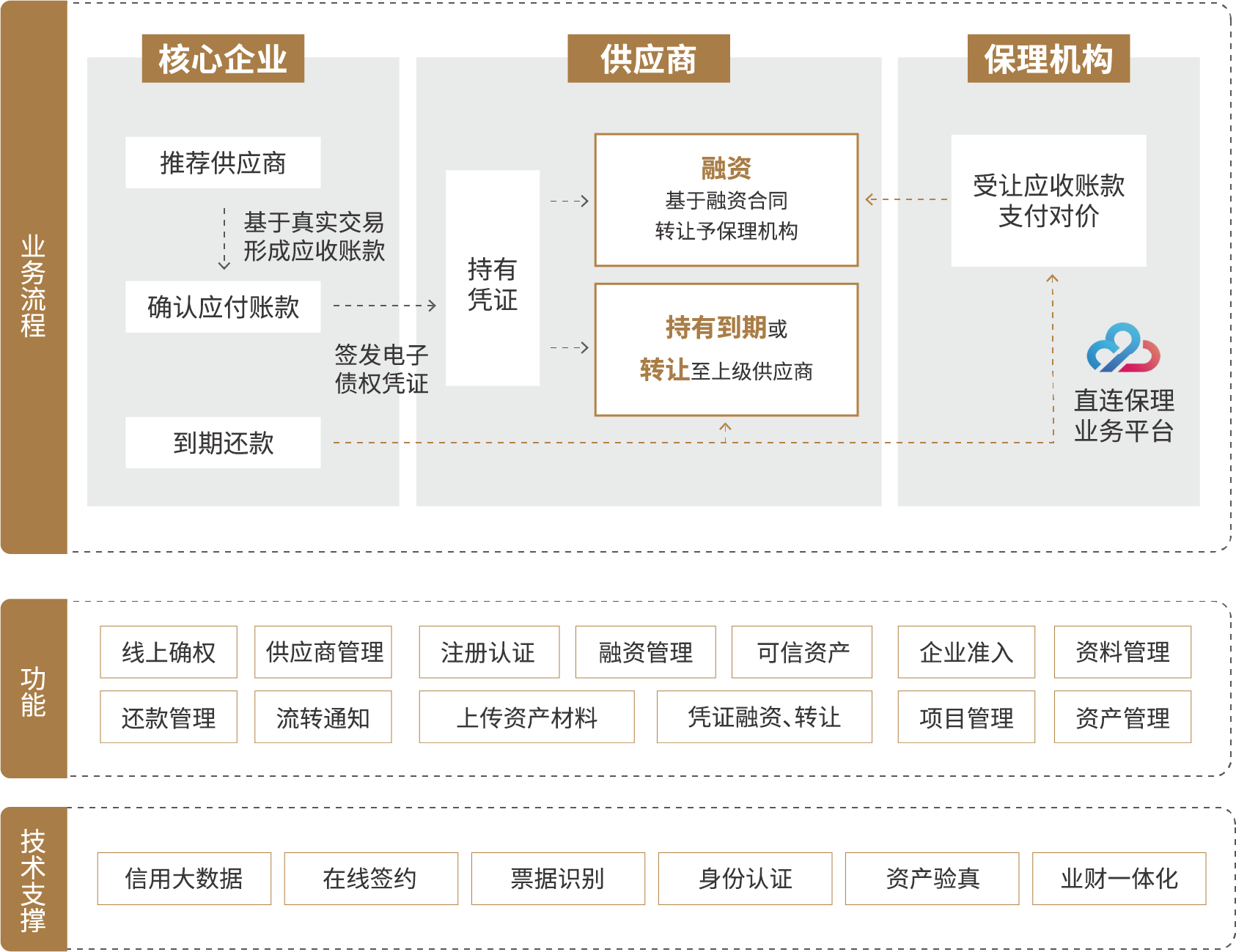Click the 业务流程 side label
The width and height of the screenshot is (1236, 952).
[x=33, y=286]
